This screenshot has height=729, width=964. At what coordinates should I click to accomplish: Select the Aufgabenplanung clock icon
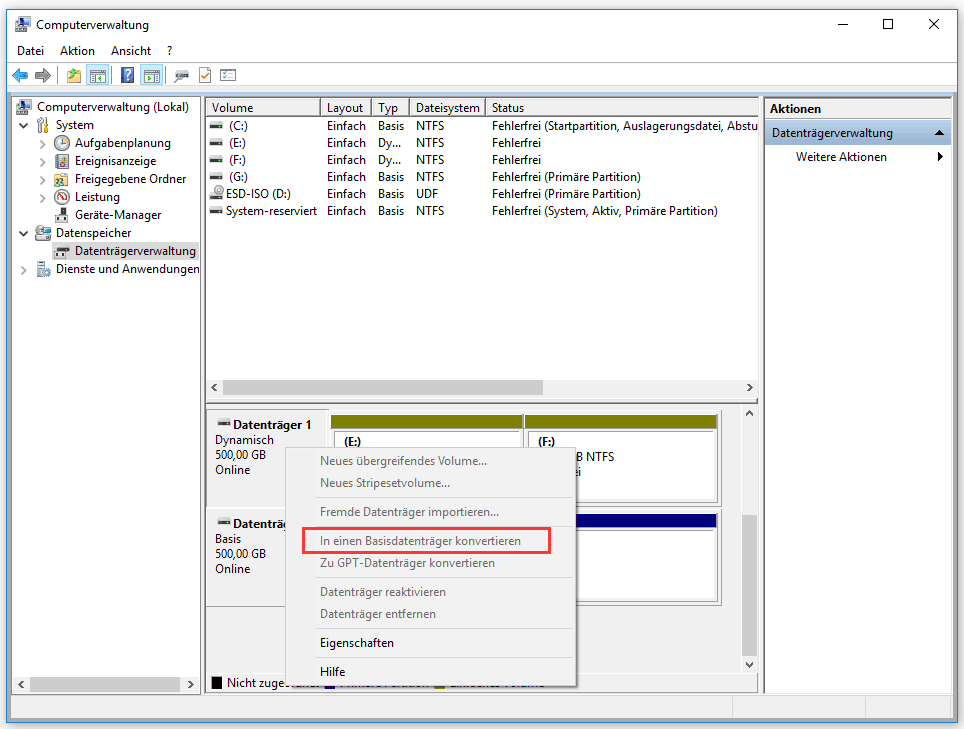point(62,143)
